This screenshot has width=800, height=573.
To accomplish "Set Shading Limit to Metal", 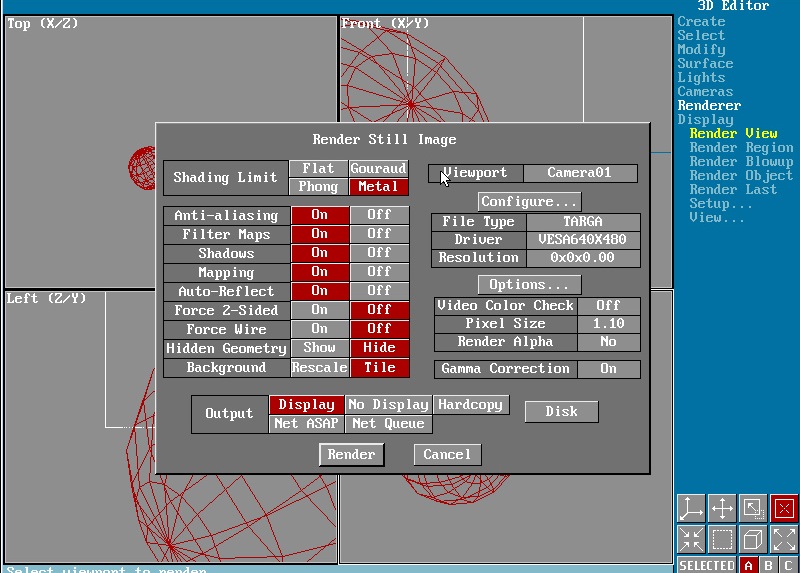I will (x=379, y=187).
